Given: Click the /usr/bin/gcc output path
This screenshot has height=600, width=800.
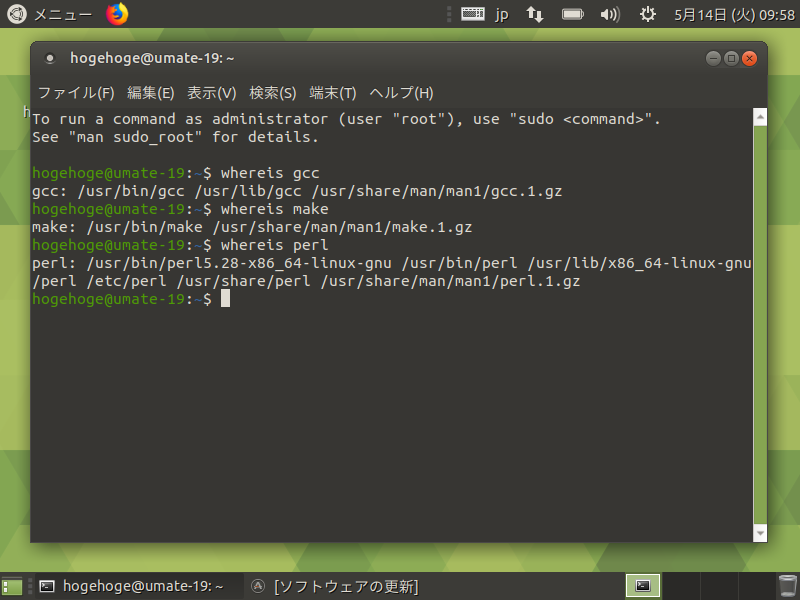Looking at the screenshot, I should tap(131, 191).
